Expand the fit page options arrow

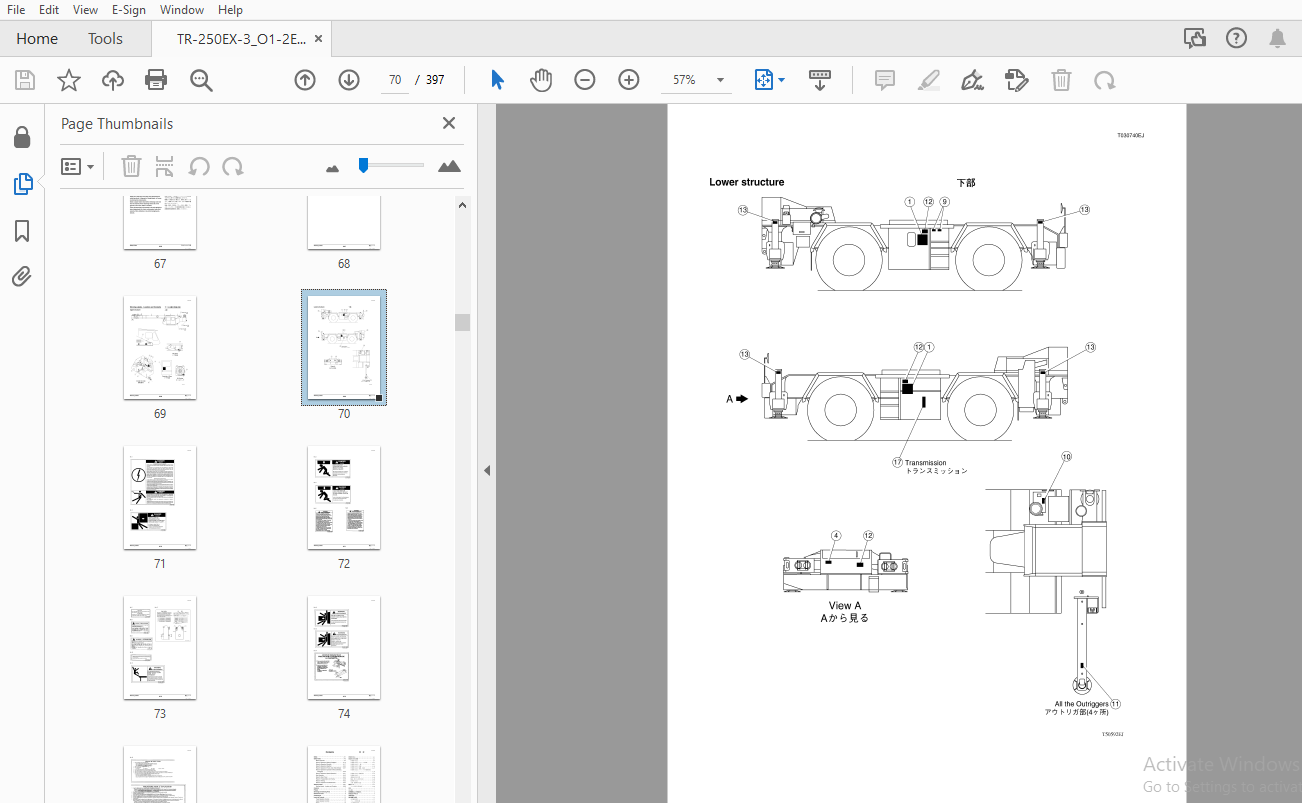click(782, 80)
